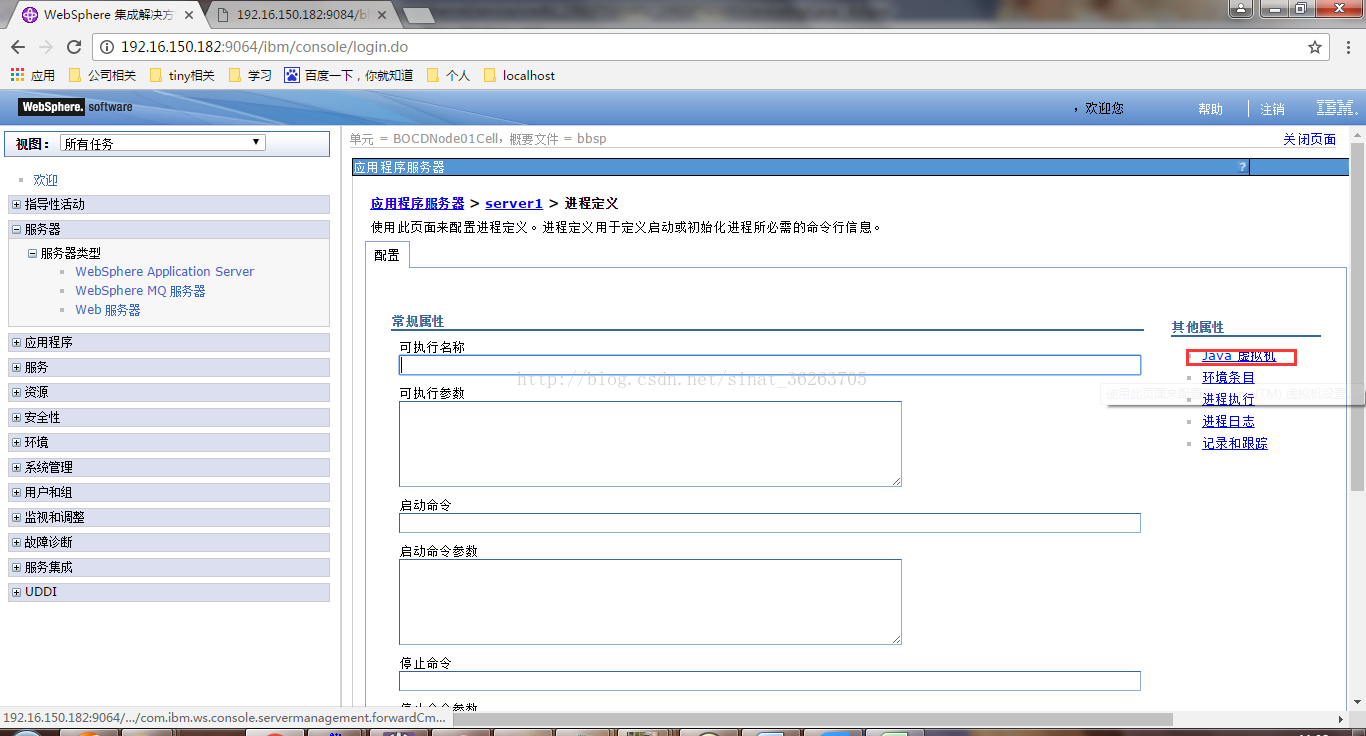This screenshot has height=736, width=1366.
Task: Click the help question mark in 应用程序服务器 header
Action: pyautogui.click(x=1242, y=167)
